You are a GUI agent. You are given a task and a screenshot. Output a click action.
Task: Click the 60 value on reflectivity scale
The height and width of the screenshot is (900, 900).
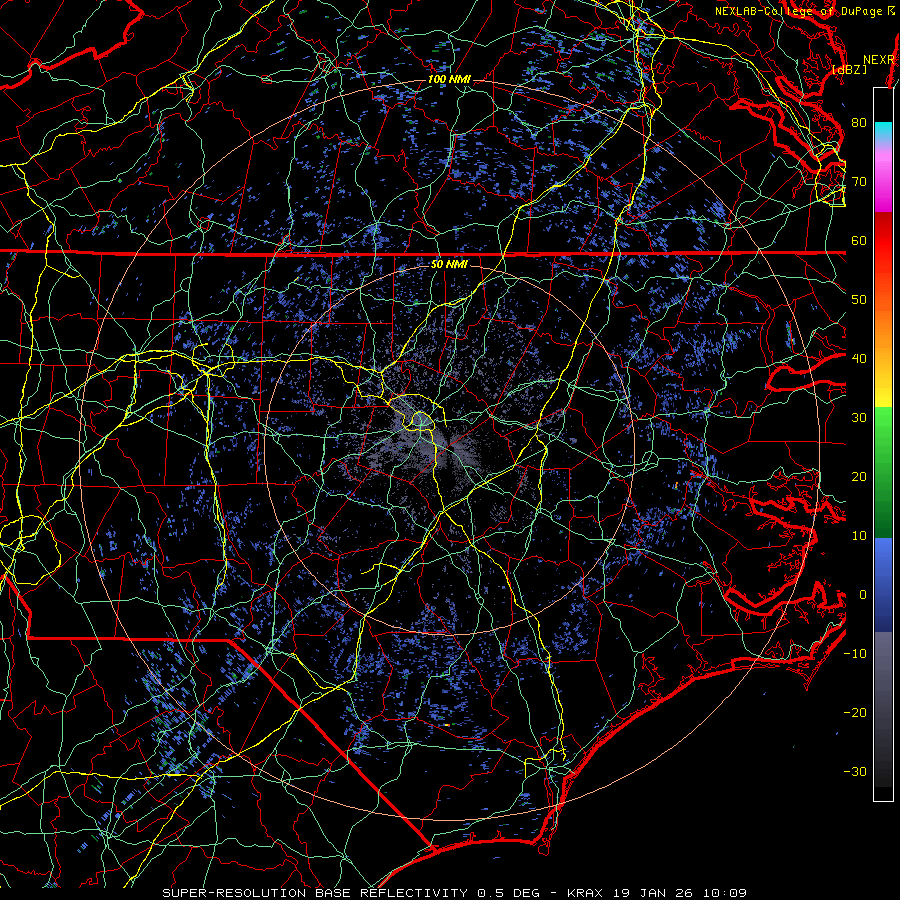pyautogui.click(x=859, y=240)
